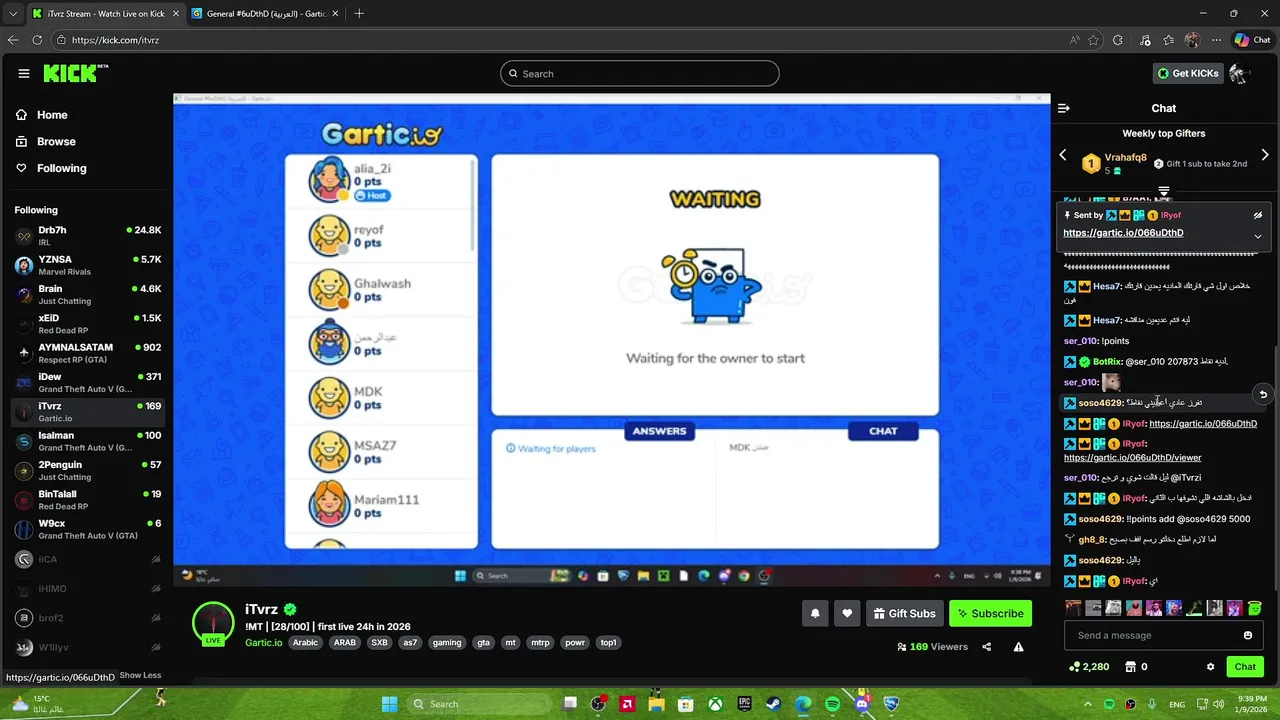Share the stream via share icon

[987, 647]
